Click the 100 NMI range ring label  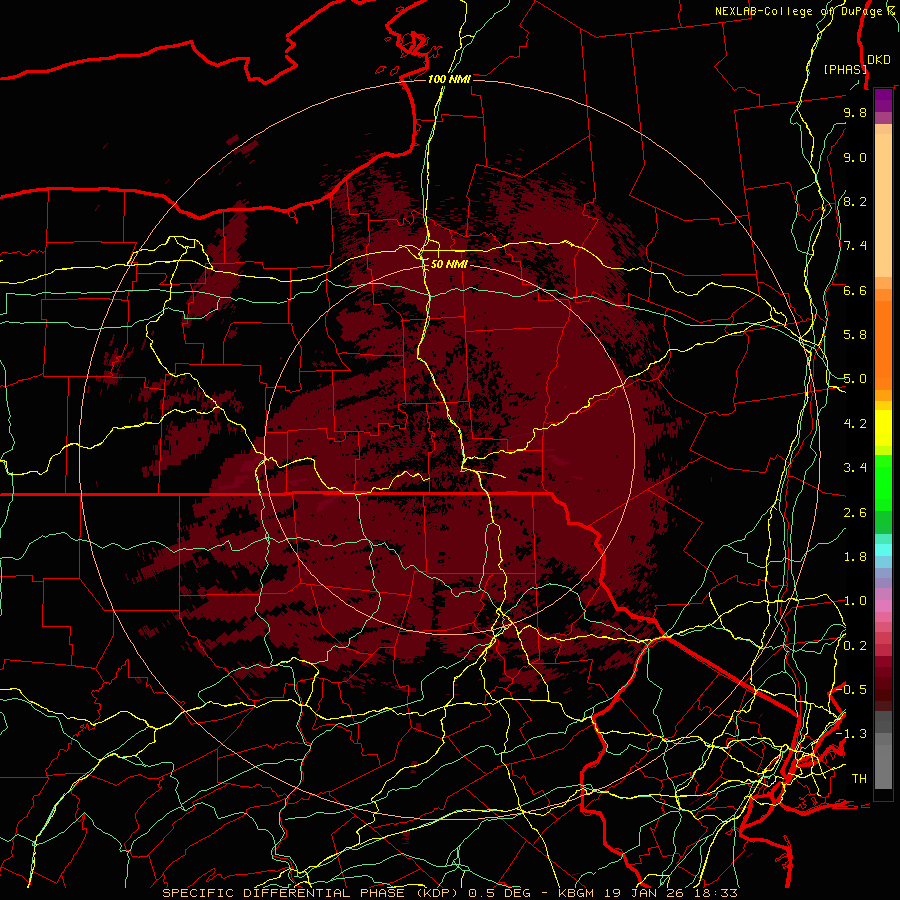(449, 79)
